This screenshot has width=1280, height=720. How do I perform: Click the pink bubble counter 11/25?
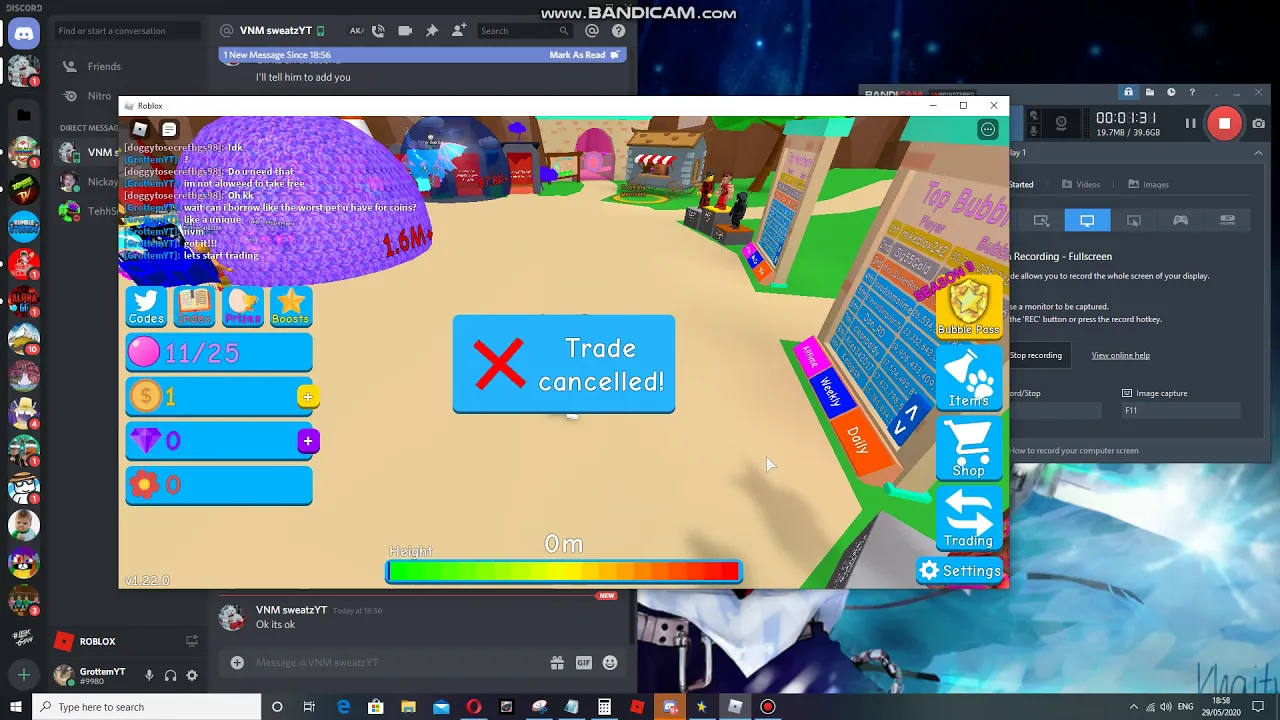click(x=219, y=353)
